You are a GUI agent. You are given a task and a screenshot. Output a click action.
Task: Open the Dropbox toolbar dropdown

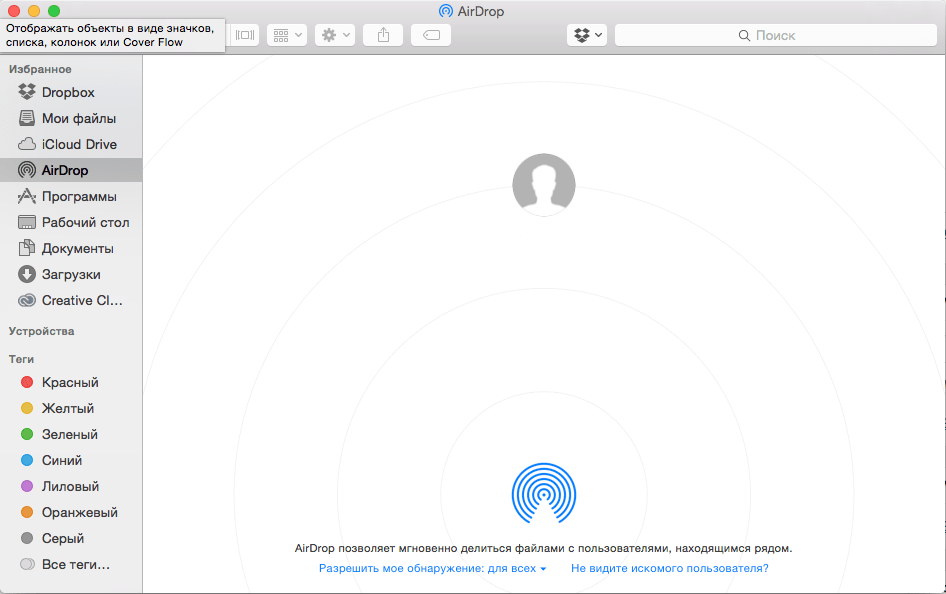[x=587, y=35]
